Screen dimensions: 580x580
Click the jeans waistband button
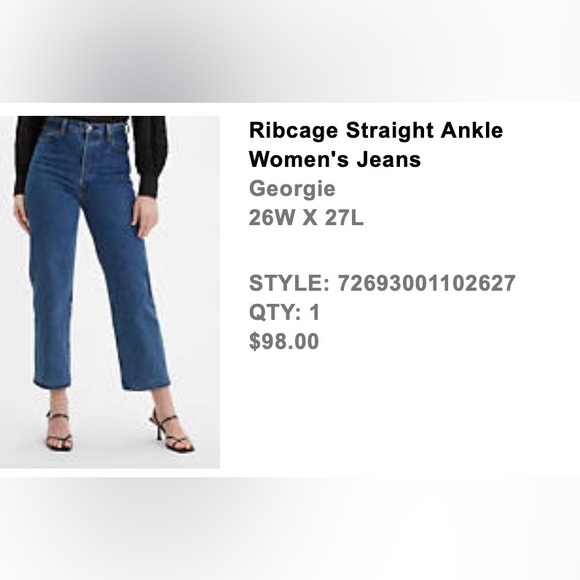point(88,128)
